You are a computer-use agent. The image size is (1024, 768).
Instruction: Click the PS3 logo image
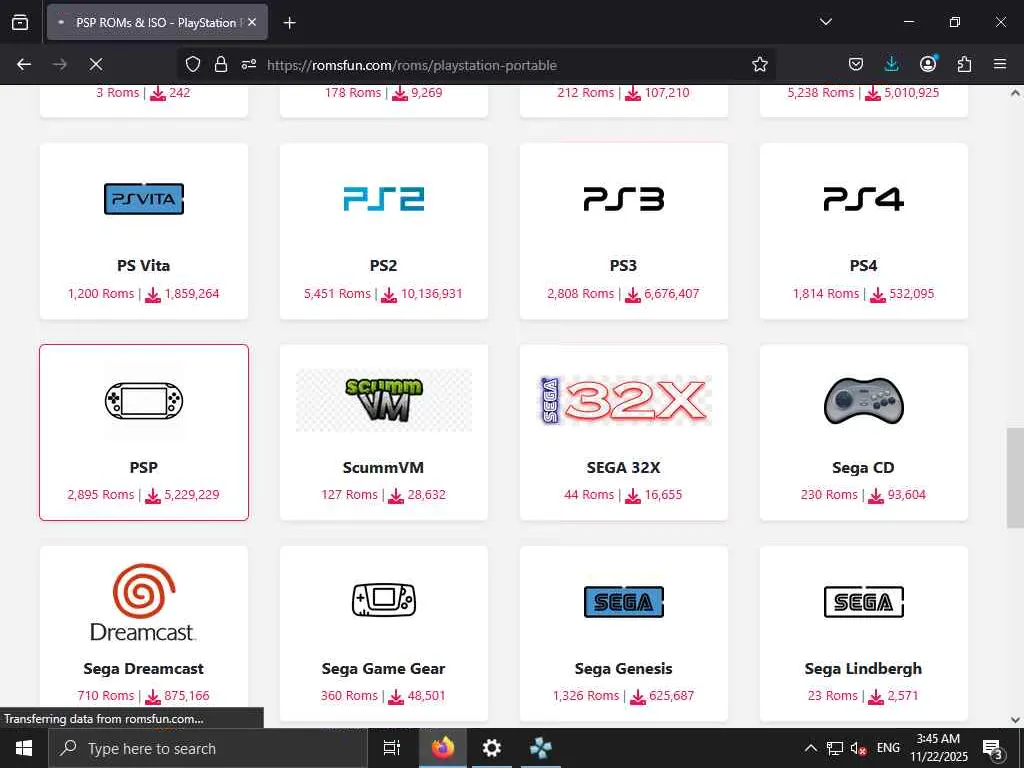624,199
